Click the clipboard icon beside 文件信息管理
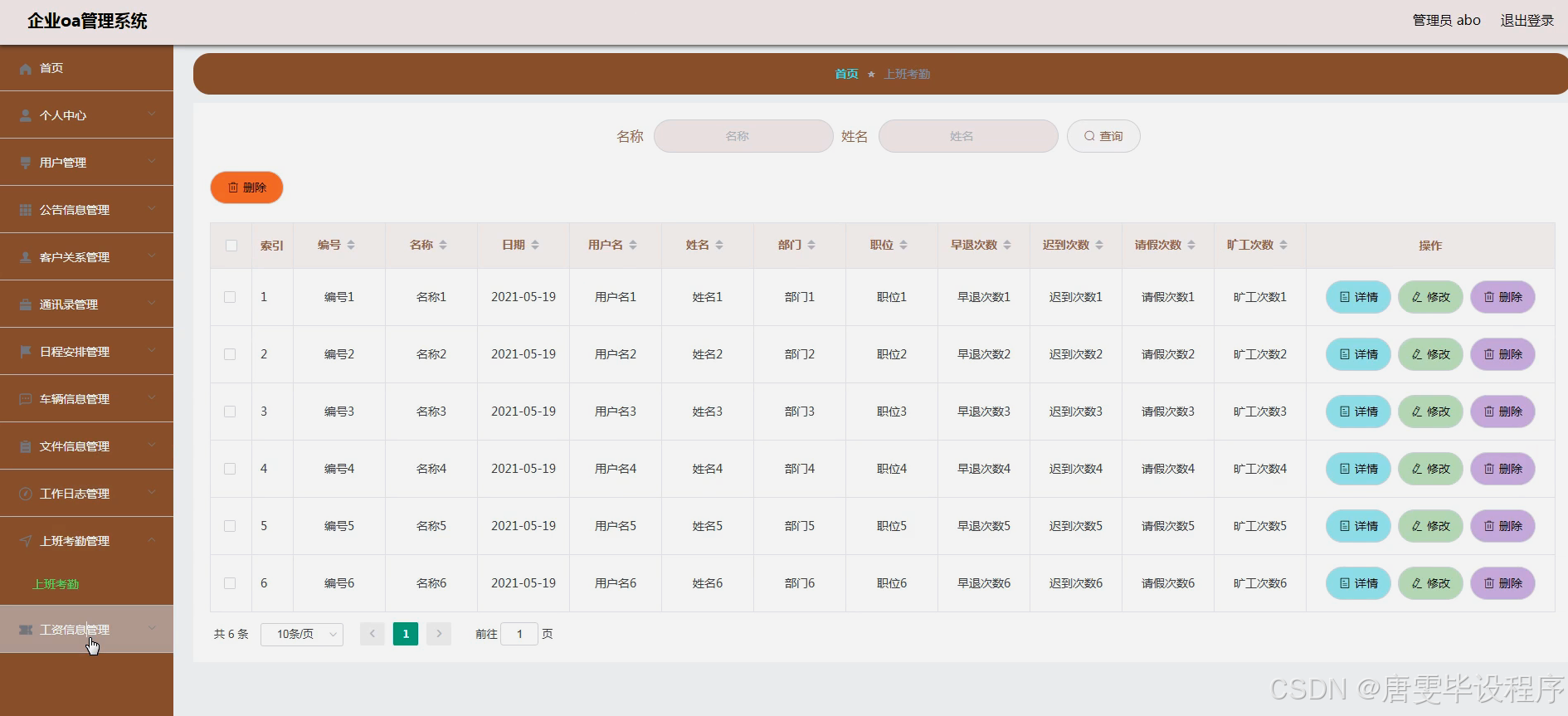 pos(26,447)
